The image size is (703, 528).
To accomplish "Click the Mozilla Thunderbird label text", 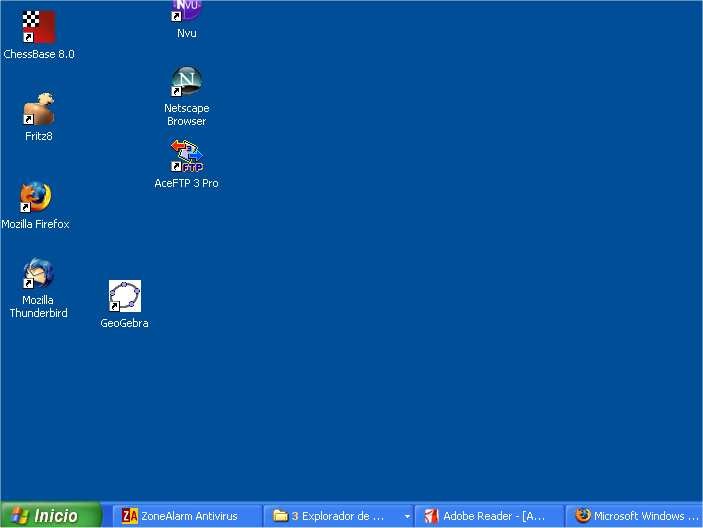I will [x=39, y=307].
